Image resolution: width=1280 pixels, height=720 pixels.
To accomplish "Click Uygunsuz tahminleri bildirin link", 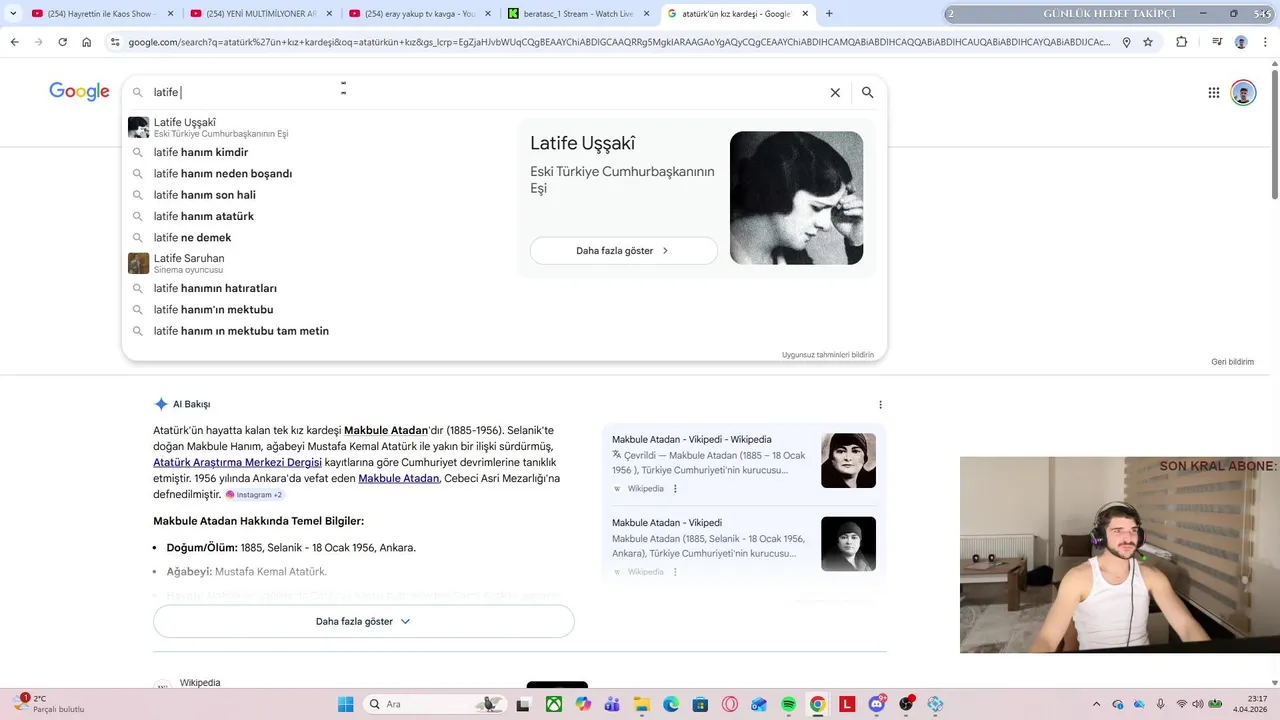I will click(x=828, y=355).
